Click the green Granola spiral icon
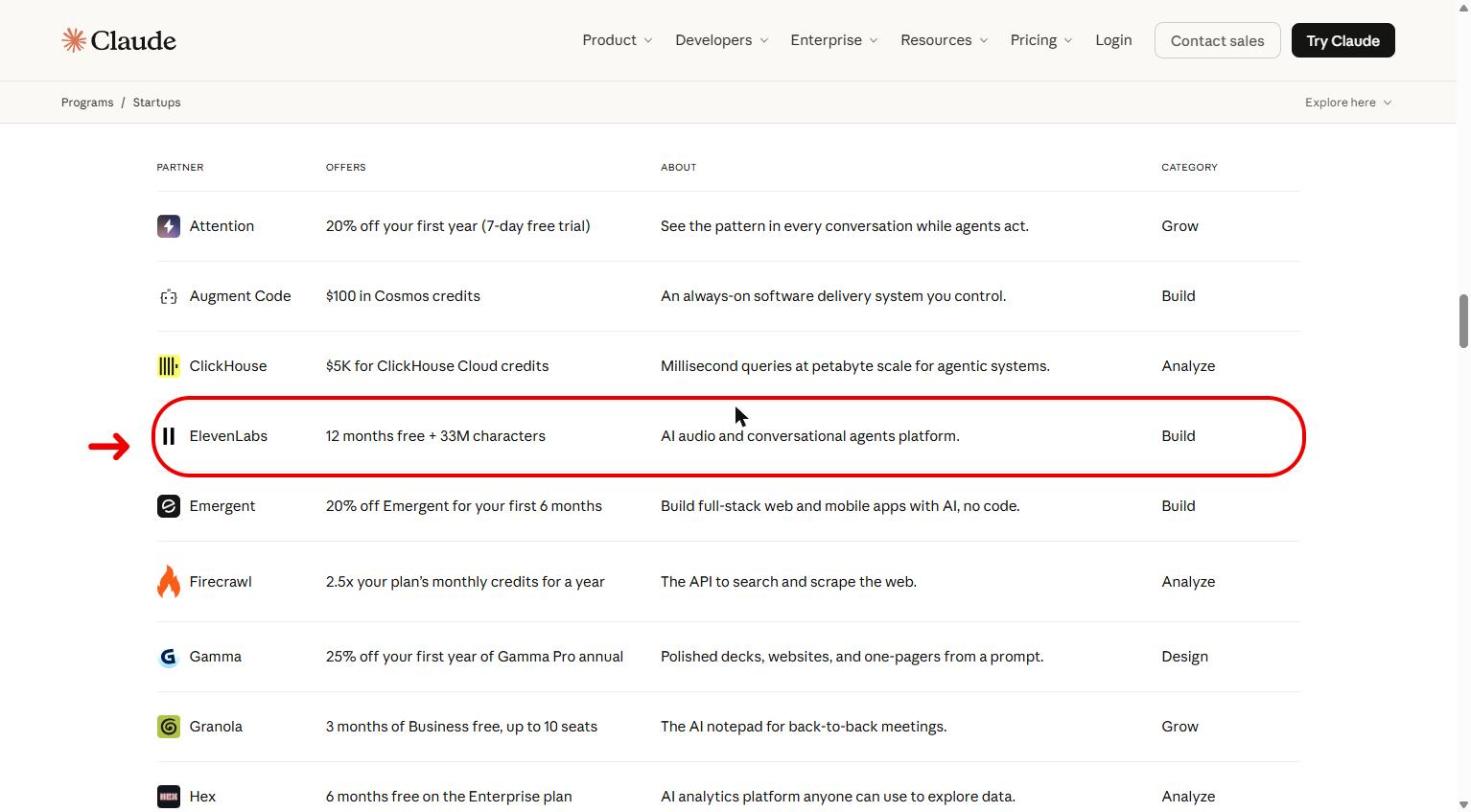 [168, 727]
